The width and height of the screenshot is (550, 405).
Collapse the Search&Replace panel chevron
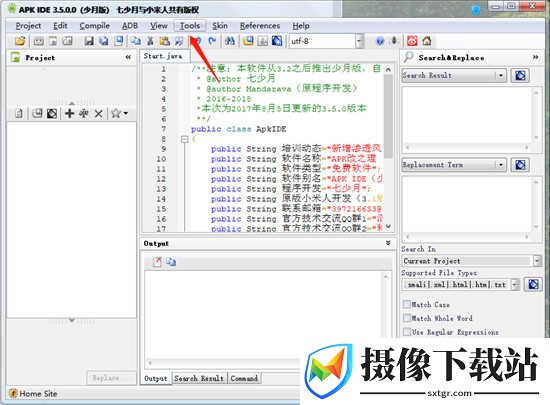point(535,57)
